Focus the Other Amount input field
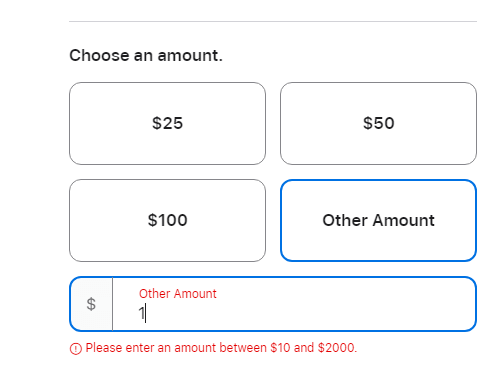 pyautogui.click(x=273, y=304)
